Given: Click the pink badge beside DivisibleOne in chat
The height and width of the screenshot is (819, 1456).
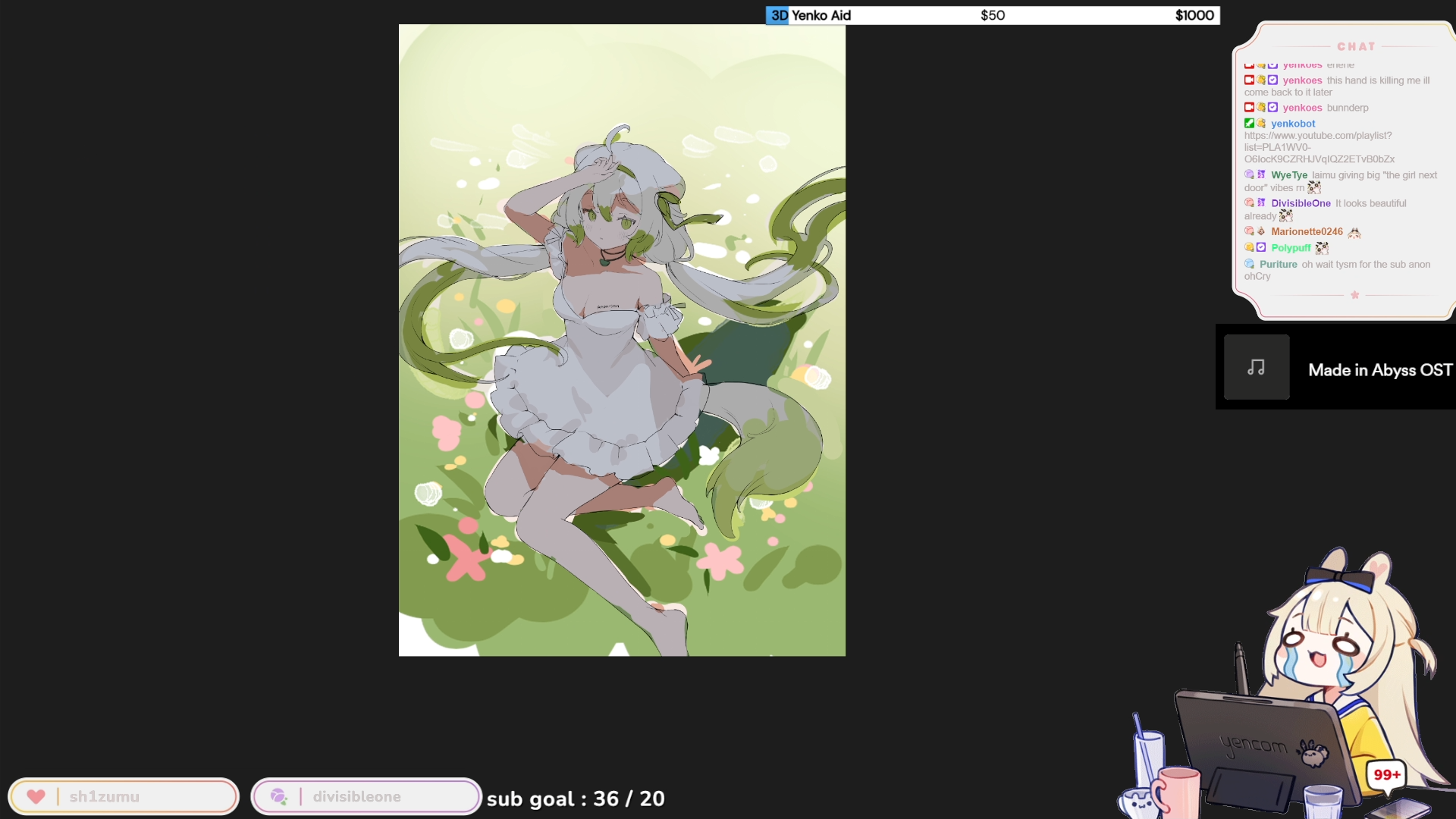Looking at the screenshot, I should pyautogui.click(x=1249, y=202).
